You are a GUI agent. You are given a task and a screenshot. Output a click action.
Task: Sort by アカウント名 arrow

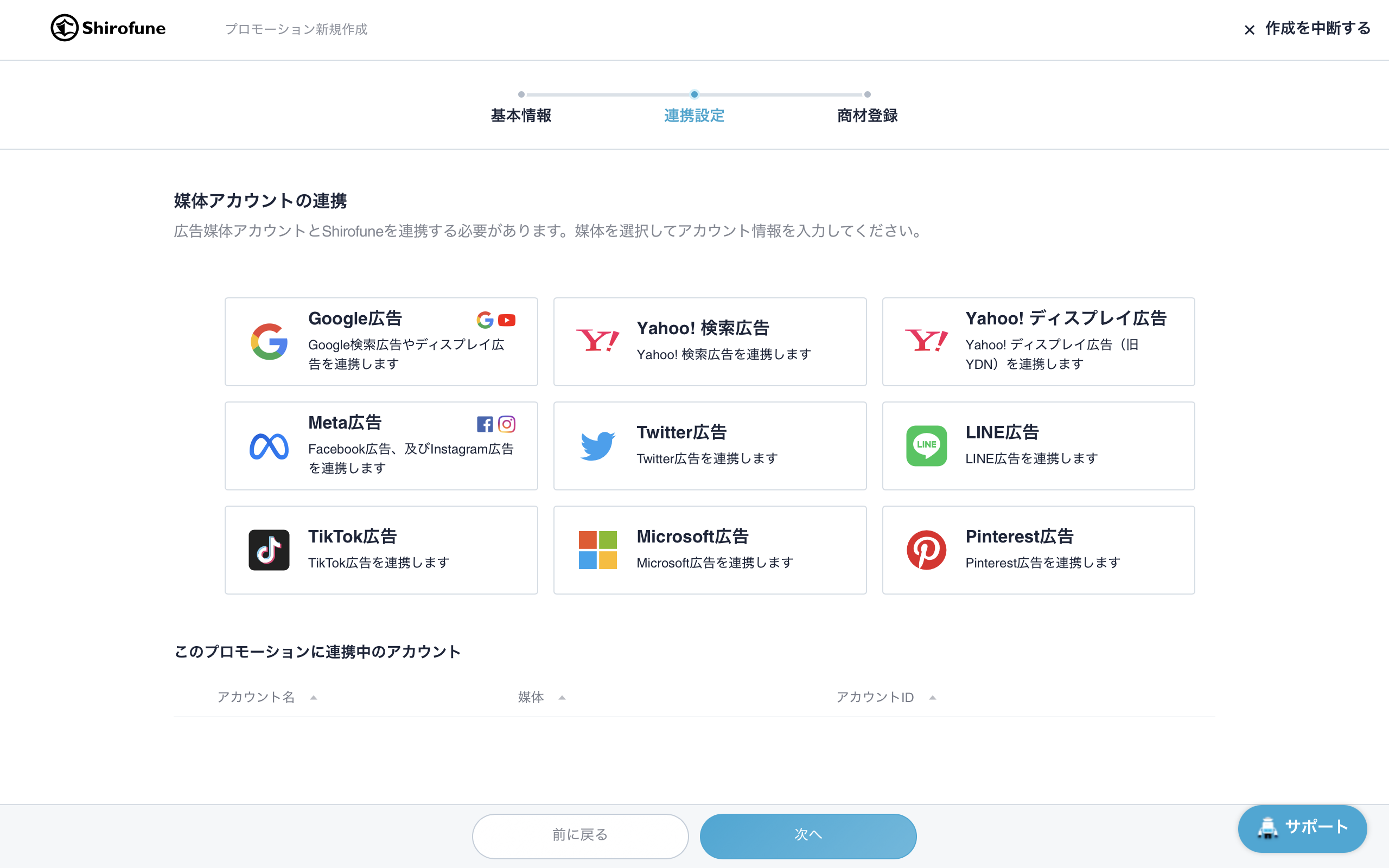coord(314,698)
